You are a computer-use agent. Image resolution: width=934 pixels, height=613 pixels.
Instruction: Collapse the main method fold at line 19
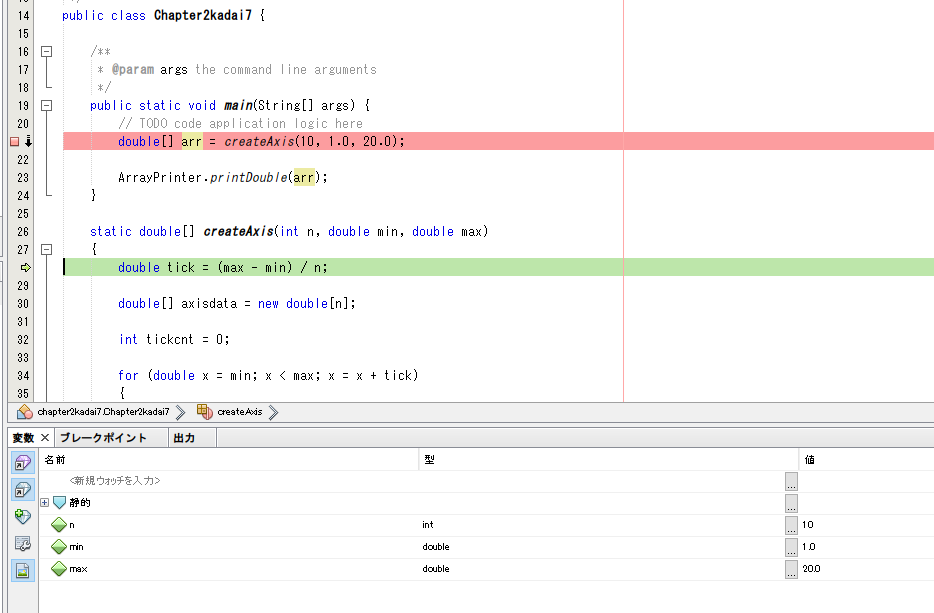point(46,105)
